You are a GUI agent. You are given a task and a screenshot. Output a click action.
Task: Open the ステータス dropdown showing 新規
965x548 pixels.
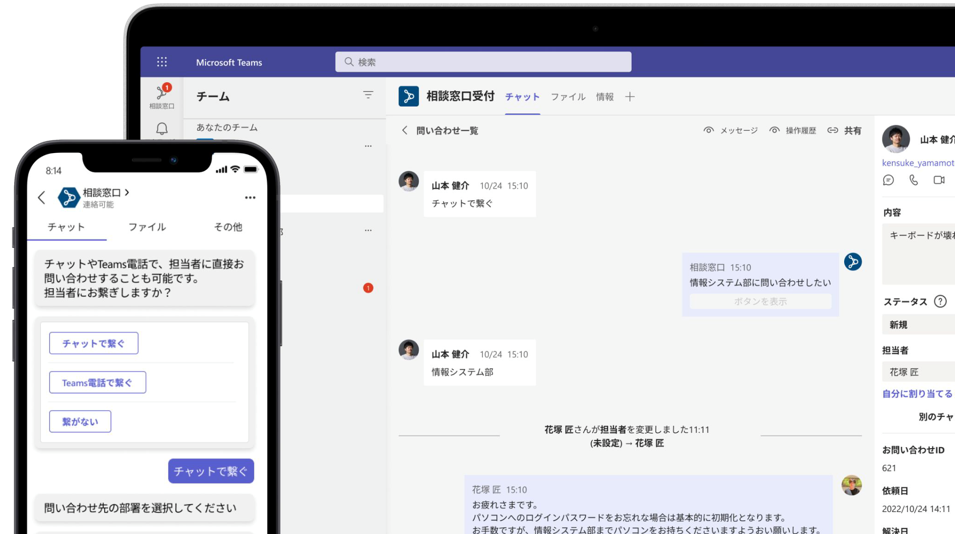919,324
